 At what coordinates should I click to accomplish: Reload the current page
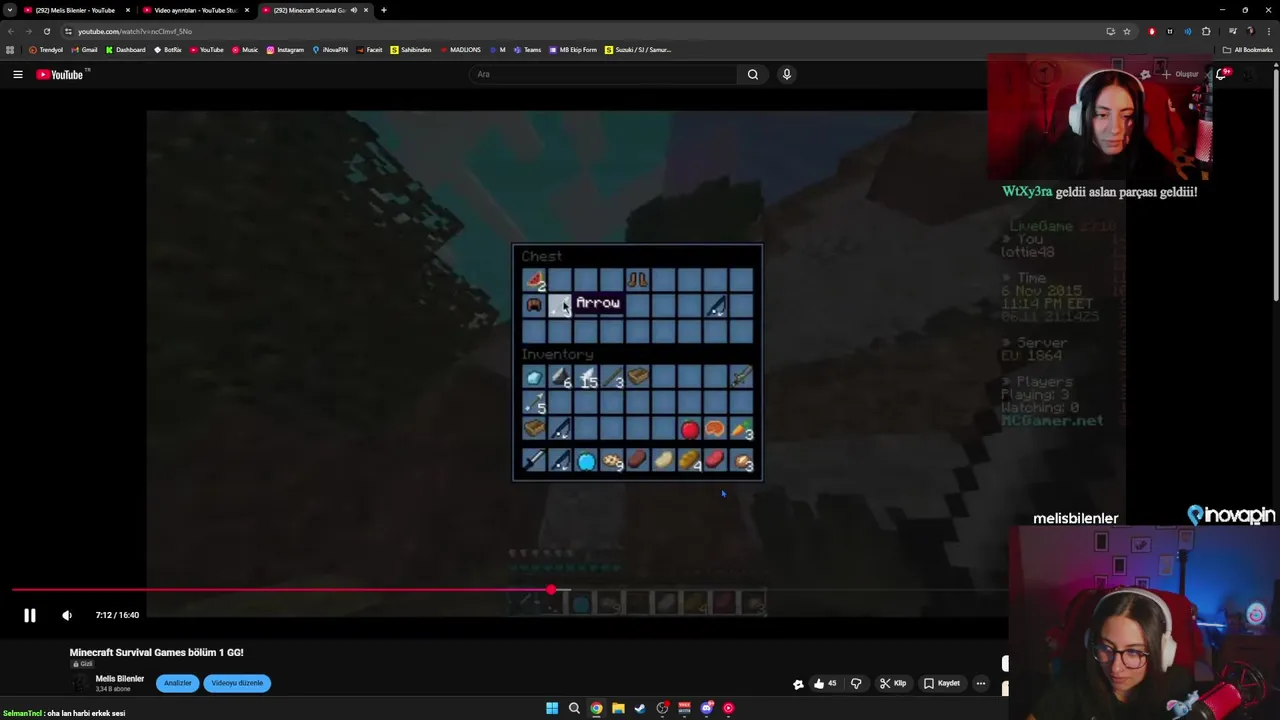46,31
